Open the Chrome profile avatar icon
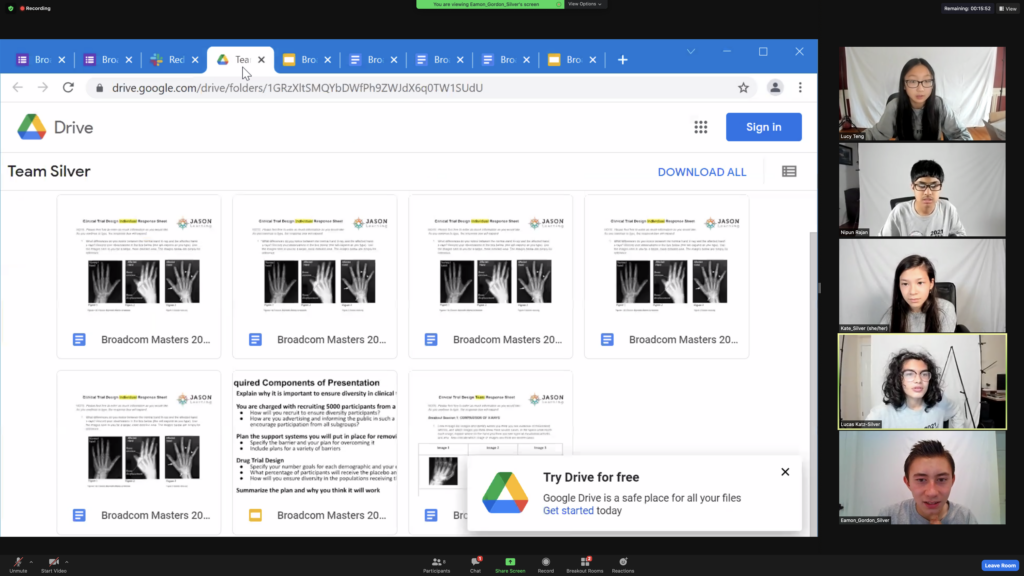 pyautogui.click(x=775, y=88)
